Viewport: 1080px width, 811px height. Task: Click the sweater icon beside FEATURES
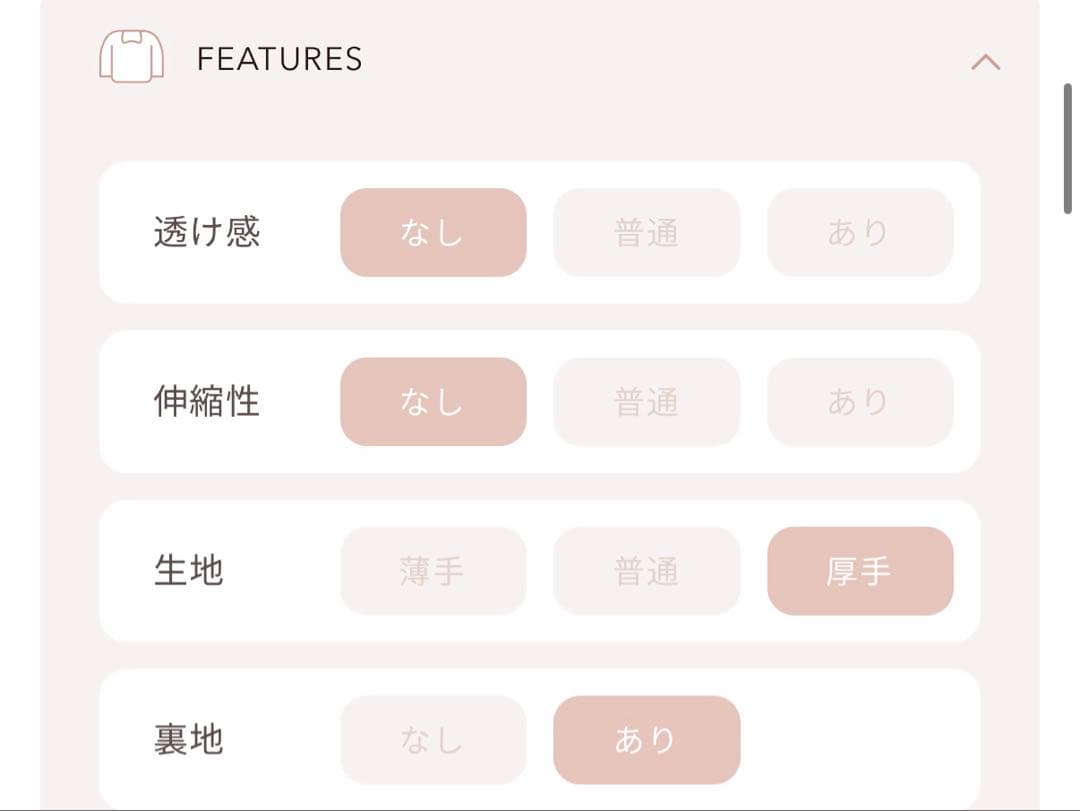pyautogui.click(x=131, y=57)
